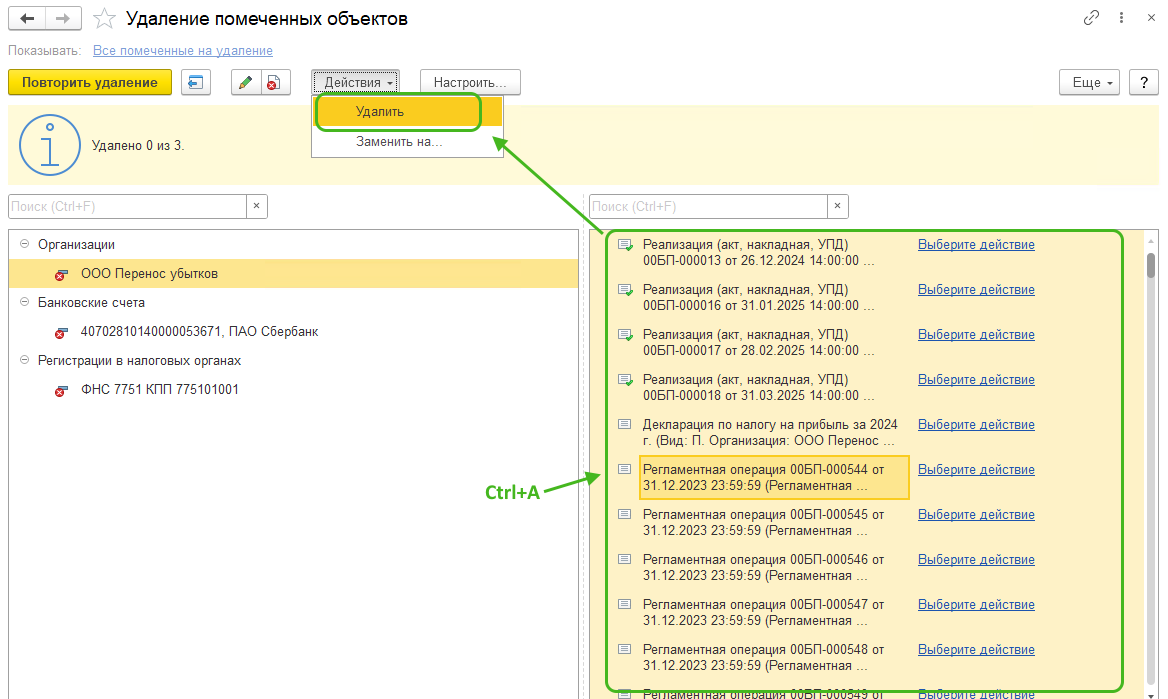Collapse Регистрации в налоговых органах group
Viewport: 1168px width, 699px height.
(x=24, y=360)
